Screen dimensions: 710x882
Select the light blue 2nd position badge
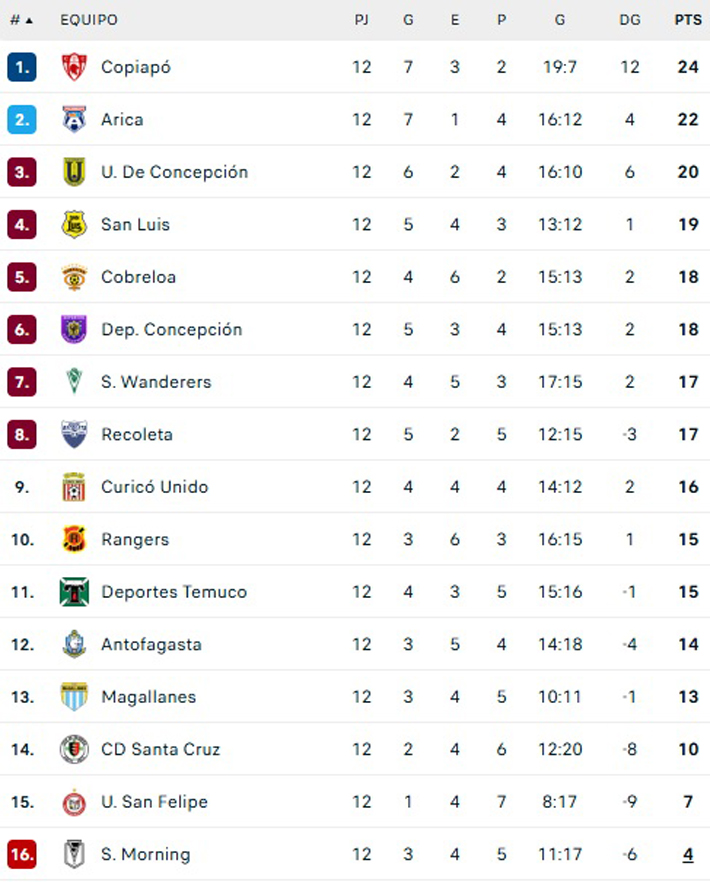[x=22, y=119]
